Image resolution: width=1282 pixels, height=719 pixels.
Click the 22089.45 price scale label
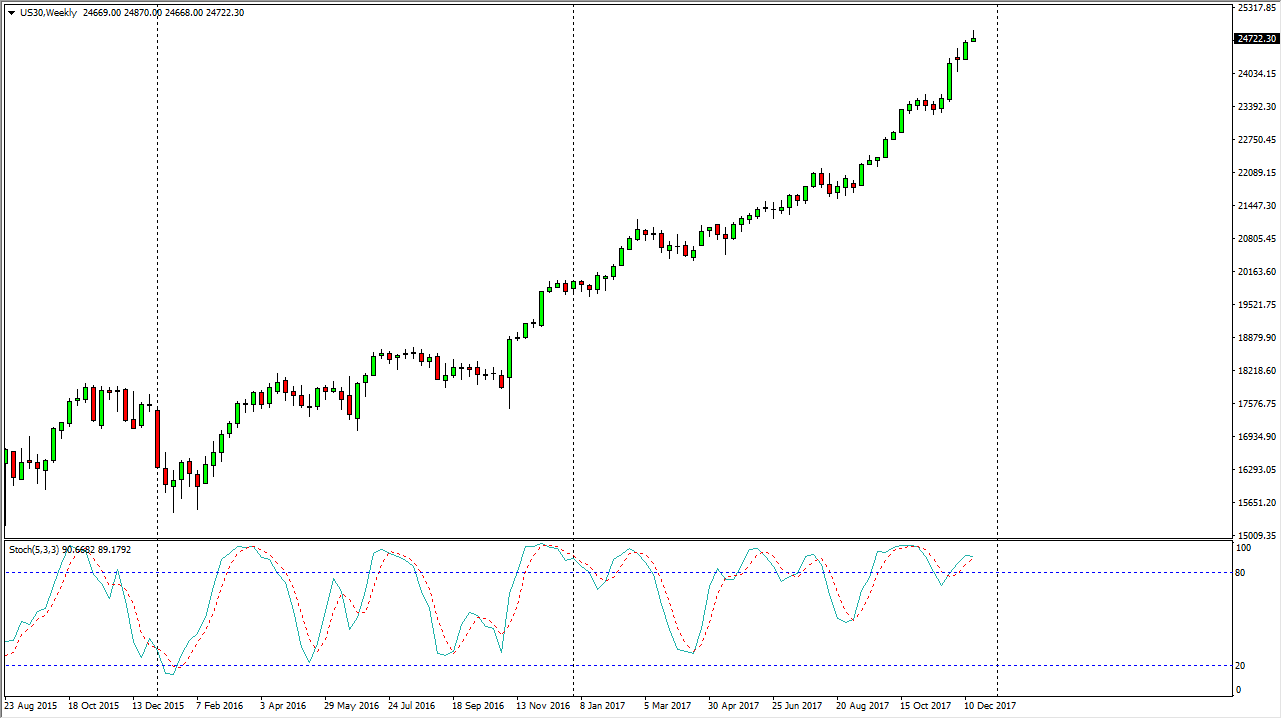pos(1256,173)
